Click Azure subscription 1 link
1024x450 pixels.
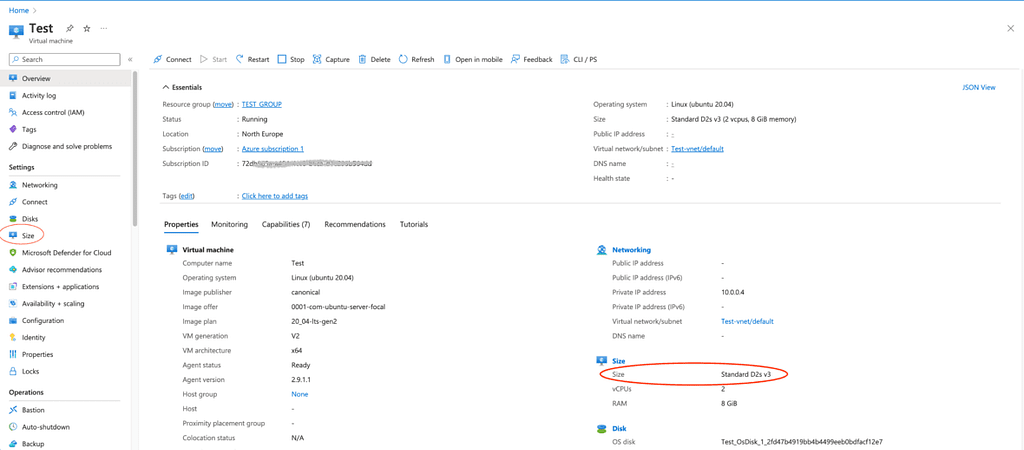click(272, 149)
